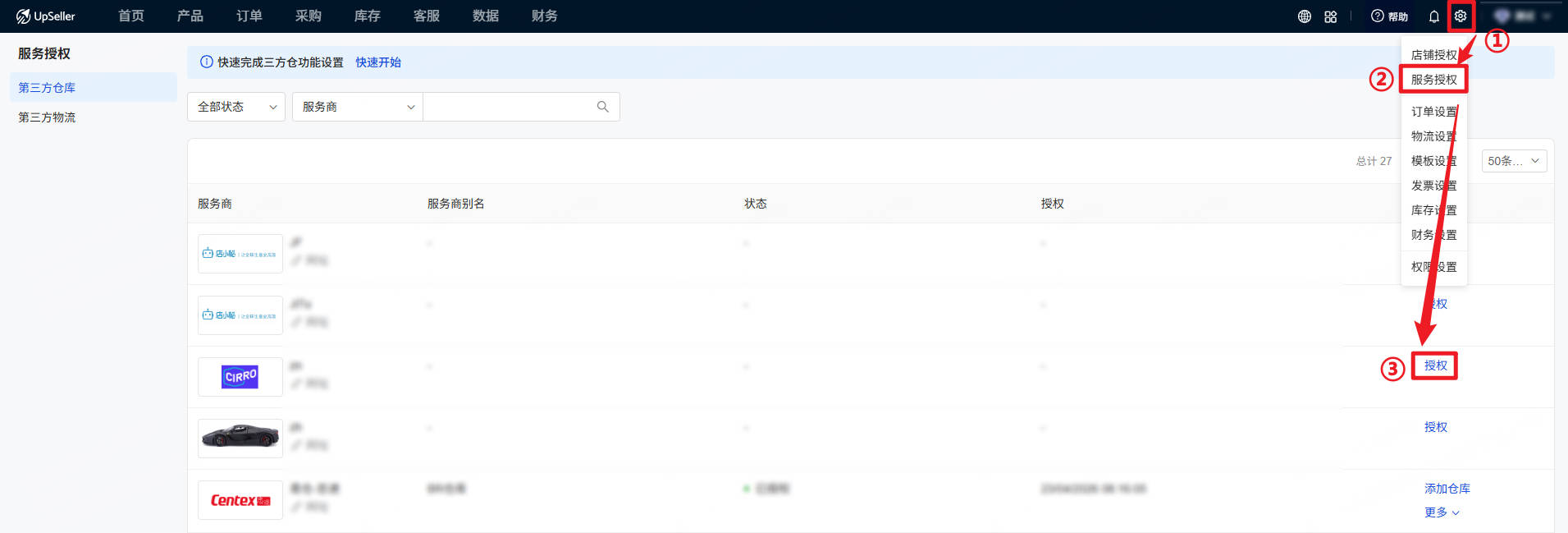Choose 店铺授权 from settings menu
Viewport: 1568px width, 533px height.
1433,55
